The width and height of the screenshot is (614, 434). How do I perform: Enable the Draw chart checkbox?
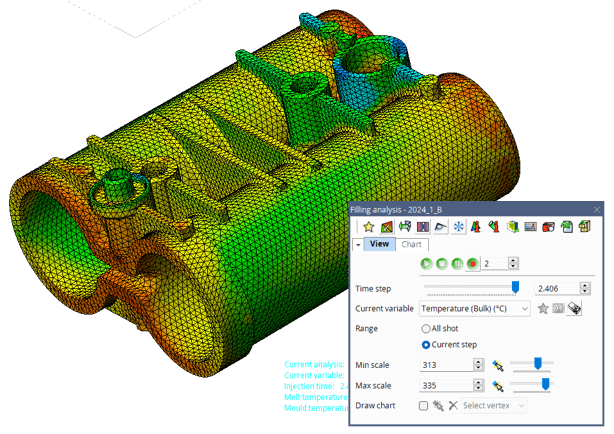pyautogui.click(x=423, y=405)
